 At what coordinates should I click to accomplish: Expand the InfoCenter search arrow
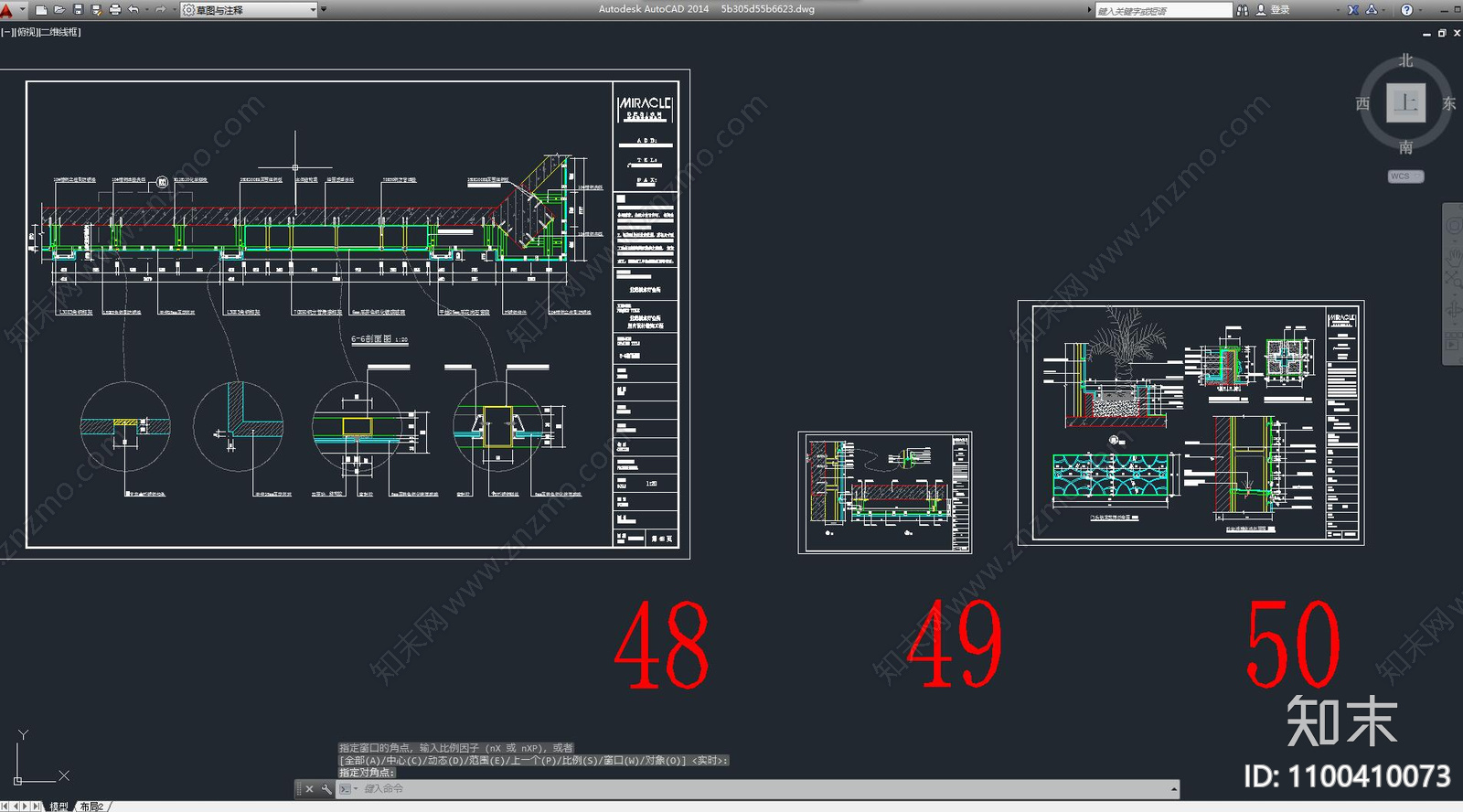tap(1089, 10)
